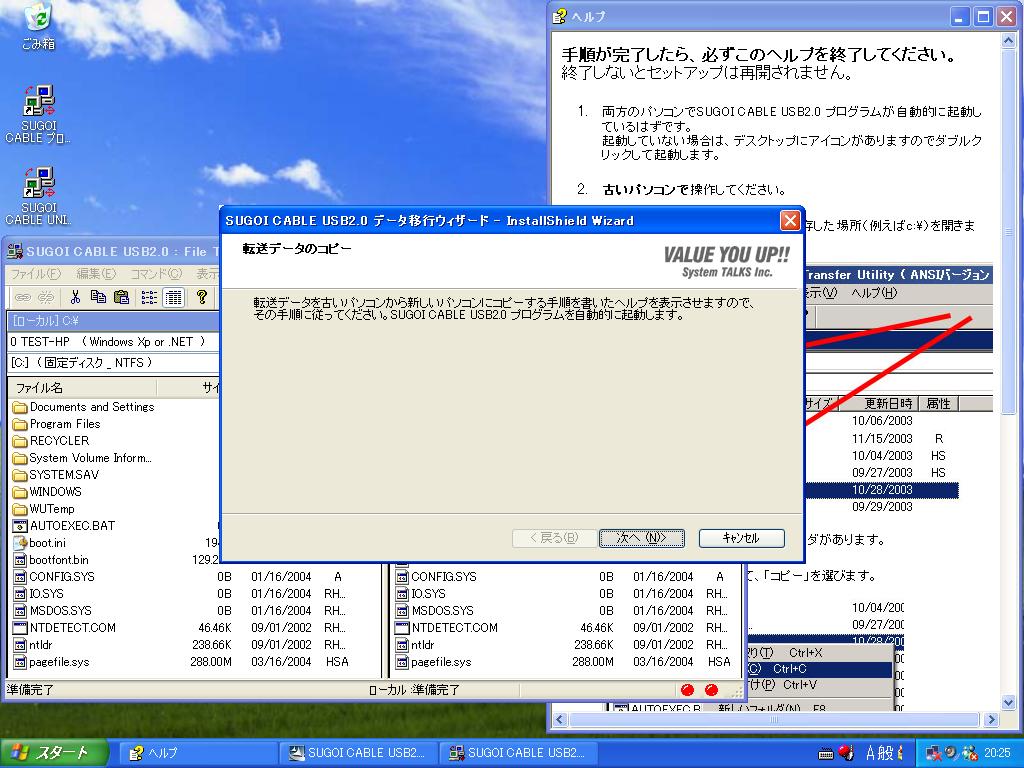
Task: Open the 編集(E) menu
Action: click(96, 274)
